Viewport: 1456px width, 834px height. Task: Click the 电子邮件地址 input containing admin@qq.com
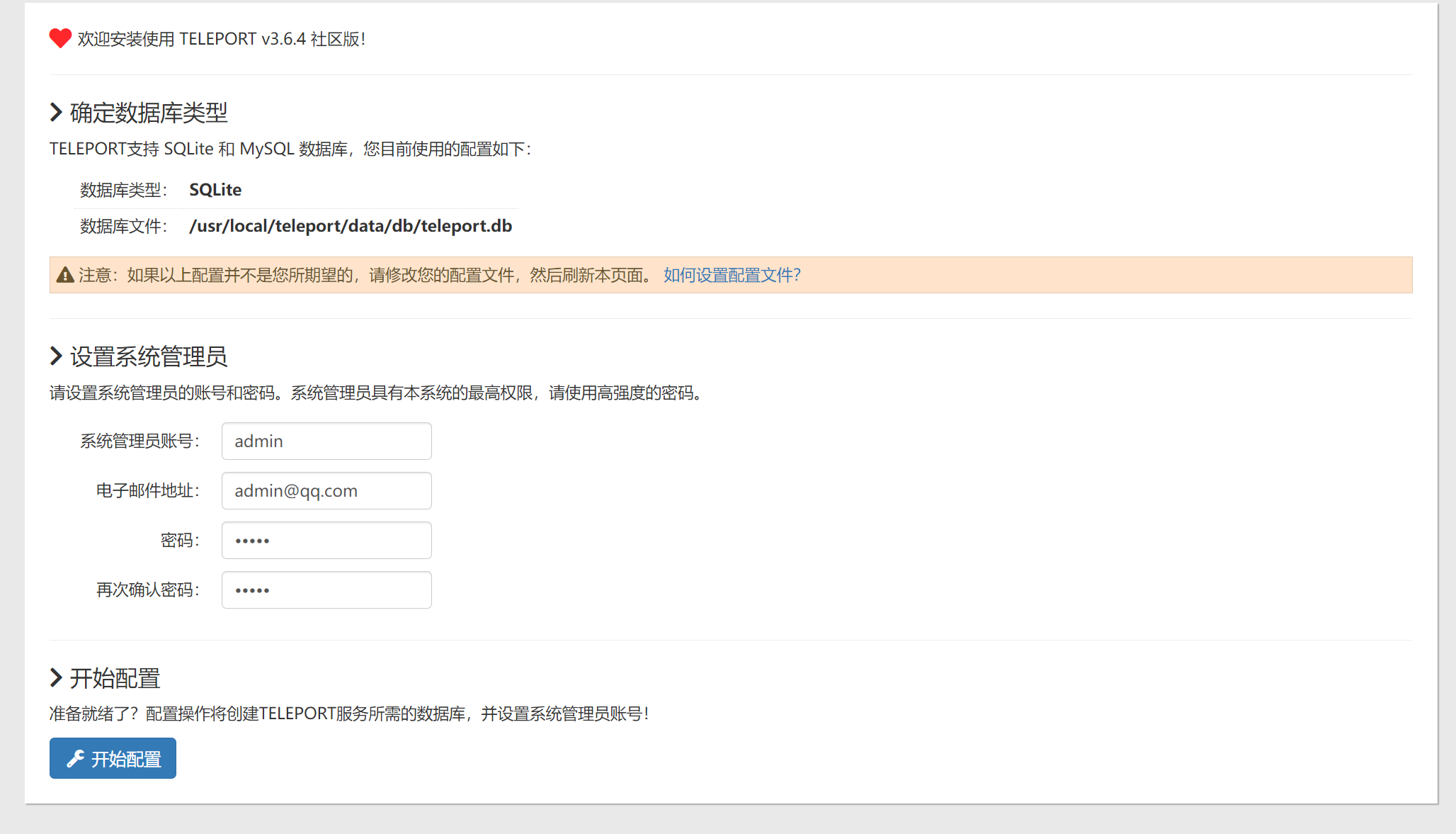pos(326,490)
